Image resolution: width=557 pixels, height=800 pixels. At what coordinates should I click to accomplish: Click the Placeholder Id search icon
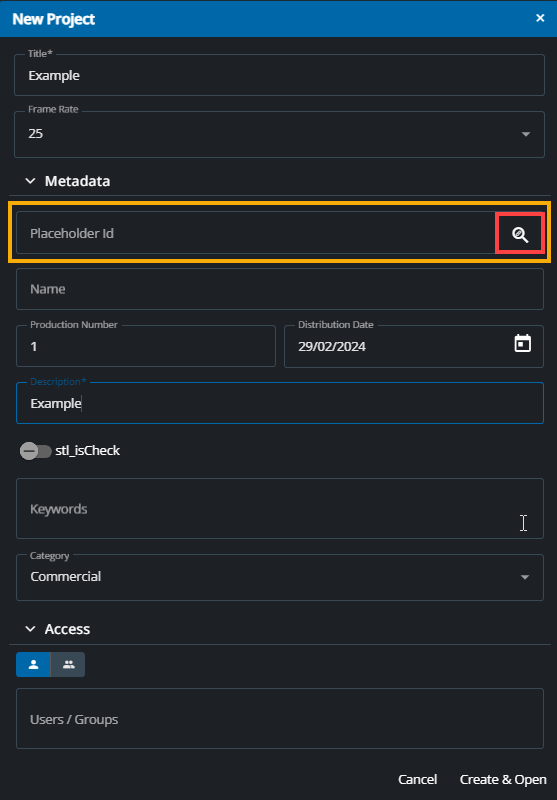click(x=520, y=235)
